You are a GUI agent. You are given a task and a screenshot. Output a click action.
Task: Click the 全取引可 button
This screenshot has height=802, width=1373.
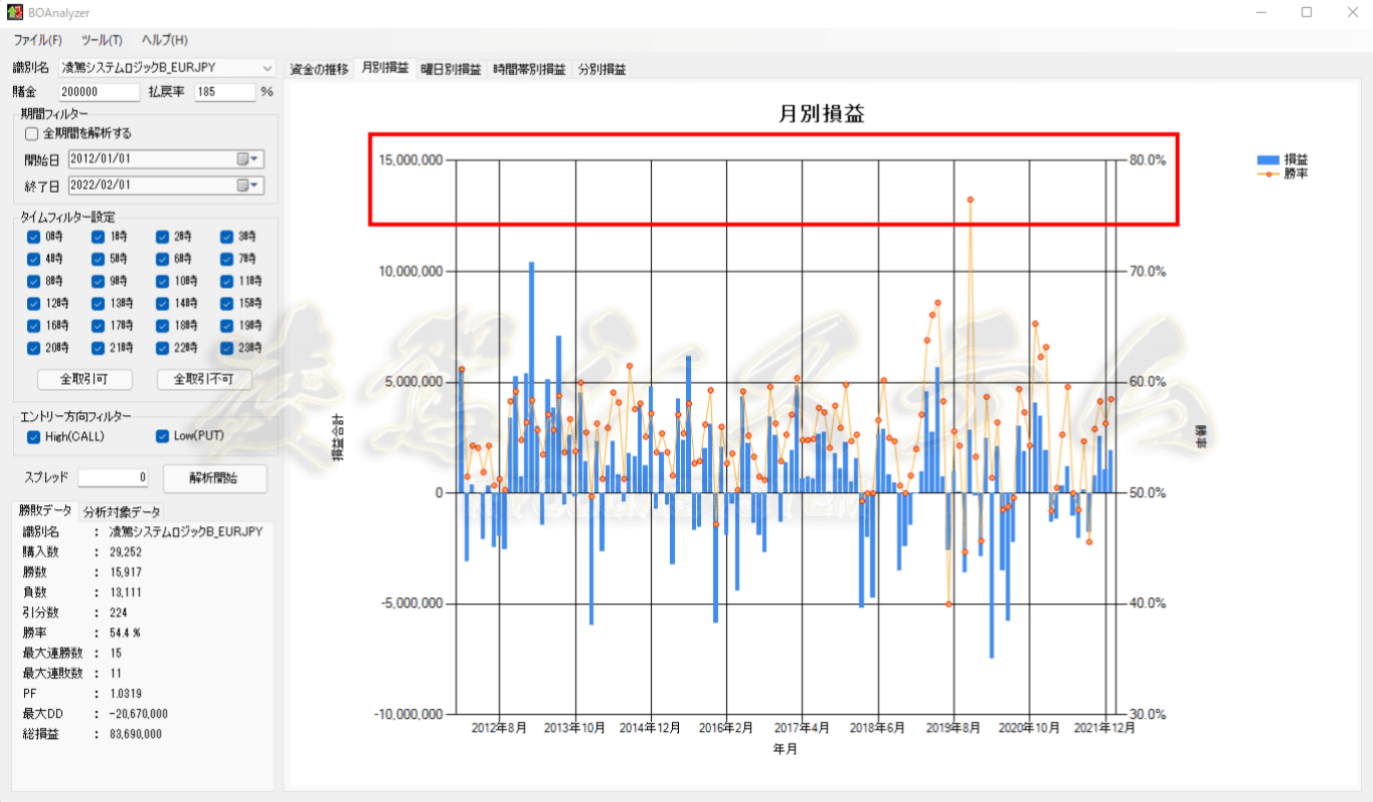[84, 379]
